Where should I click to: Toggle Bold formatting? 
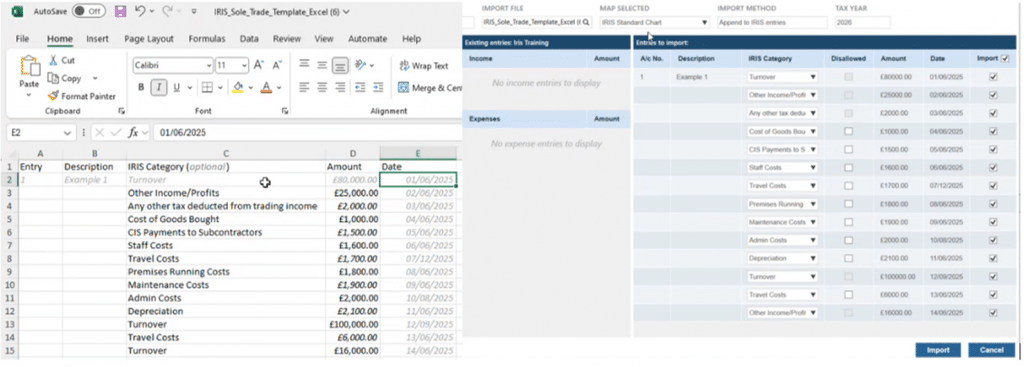pos(140,88)
